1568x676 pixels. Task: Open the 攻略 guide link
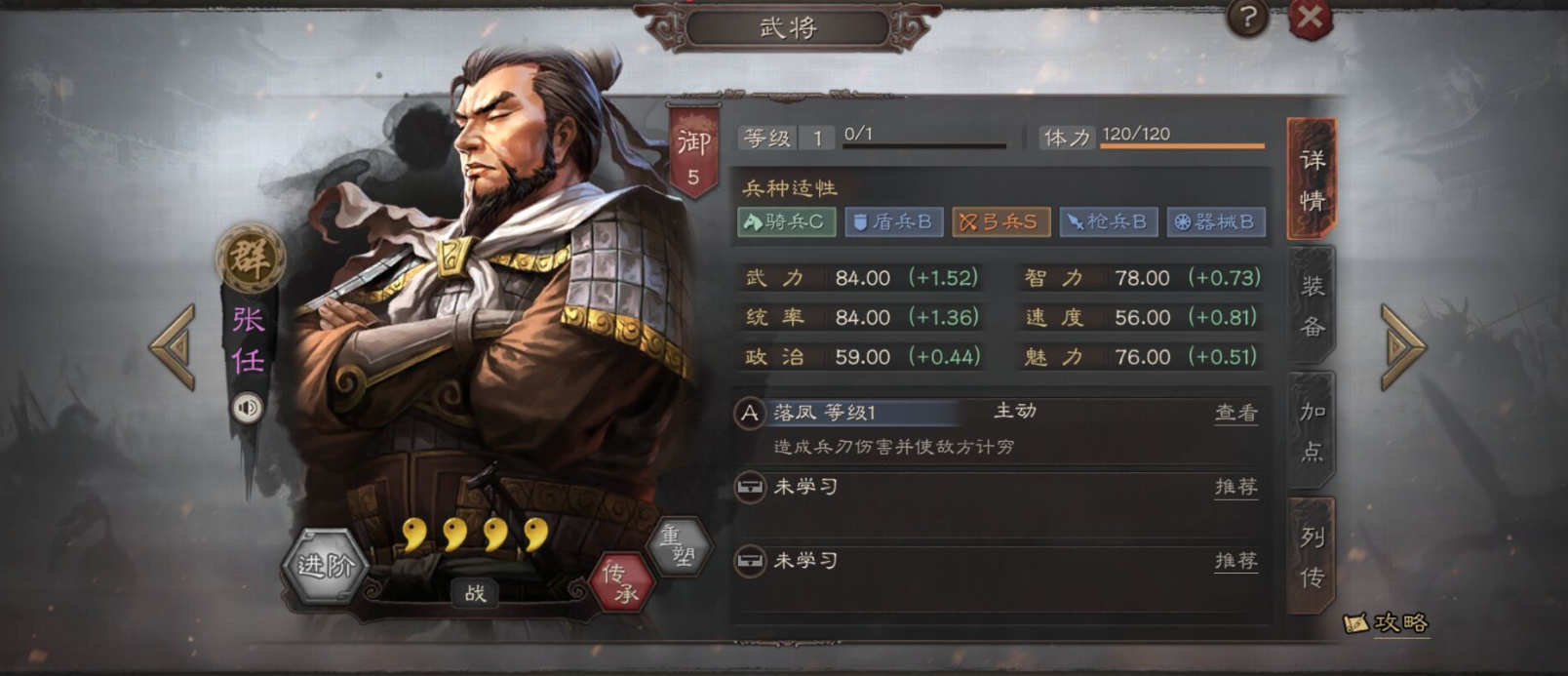click(1386, 622)
